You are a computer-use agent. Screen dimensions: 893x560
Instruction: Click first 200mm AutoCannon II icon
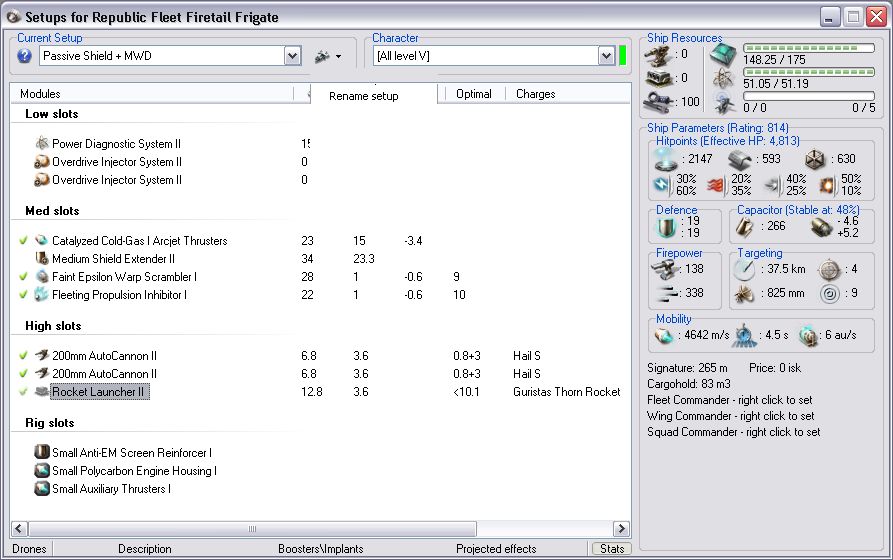[x=42, y=355]
